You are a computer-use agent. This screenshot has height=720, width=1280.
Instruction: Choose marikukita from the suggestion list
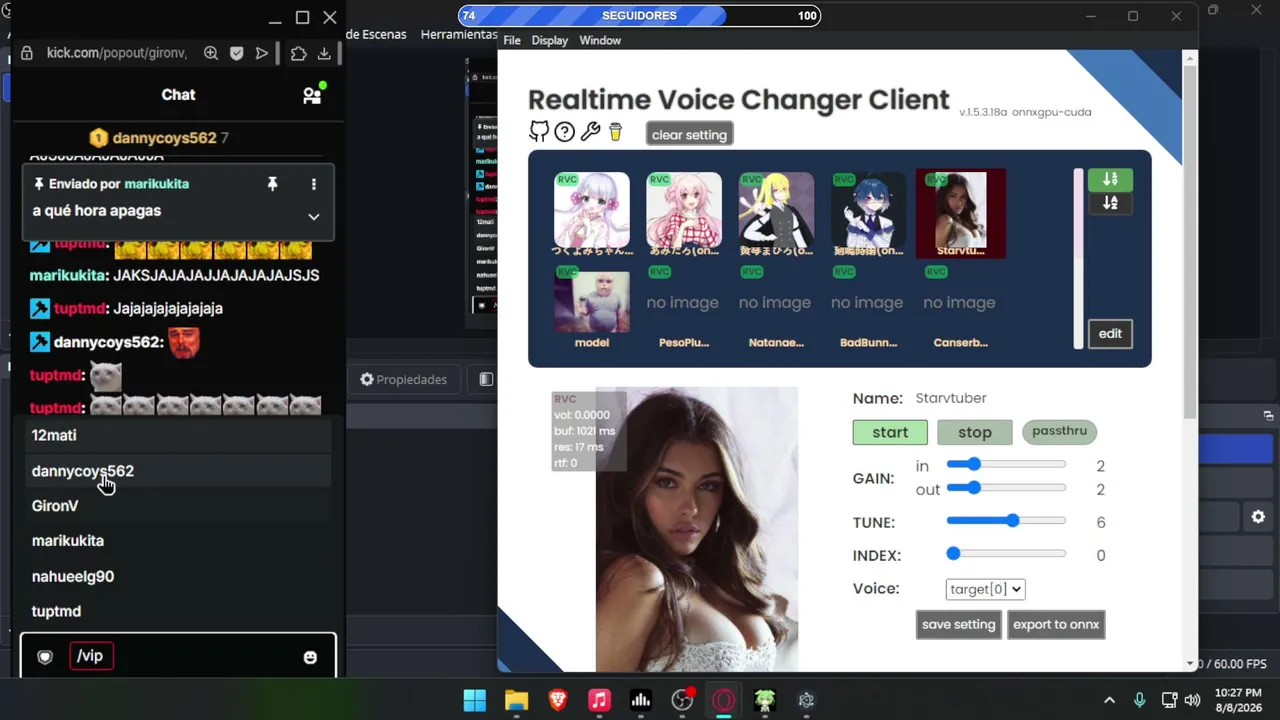[176, 541]
